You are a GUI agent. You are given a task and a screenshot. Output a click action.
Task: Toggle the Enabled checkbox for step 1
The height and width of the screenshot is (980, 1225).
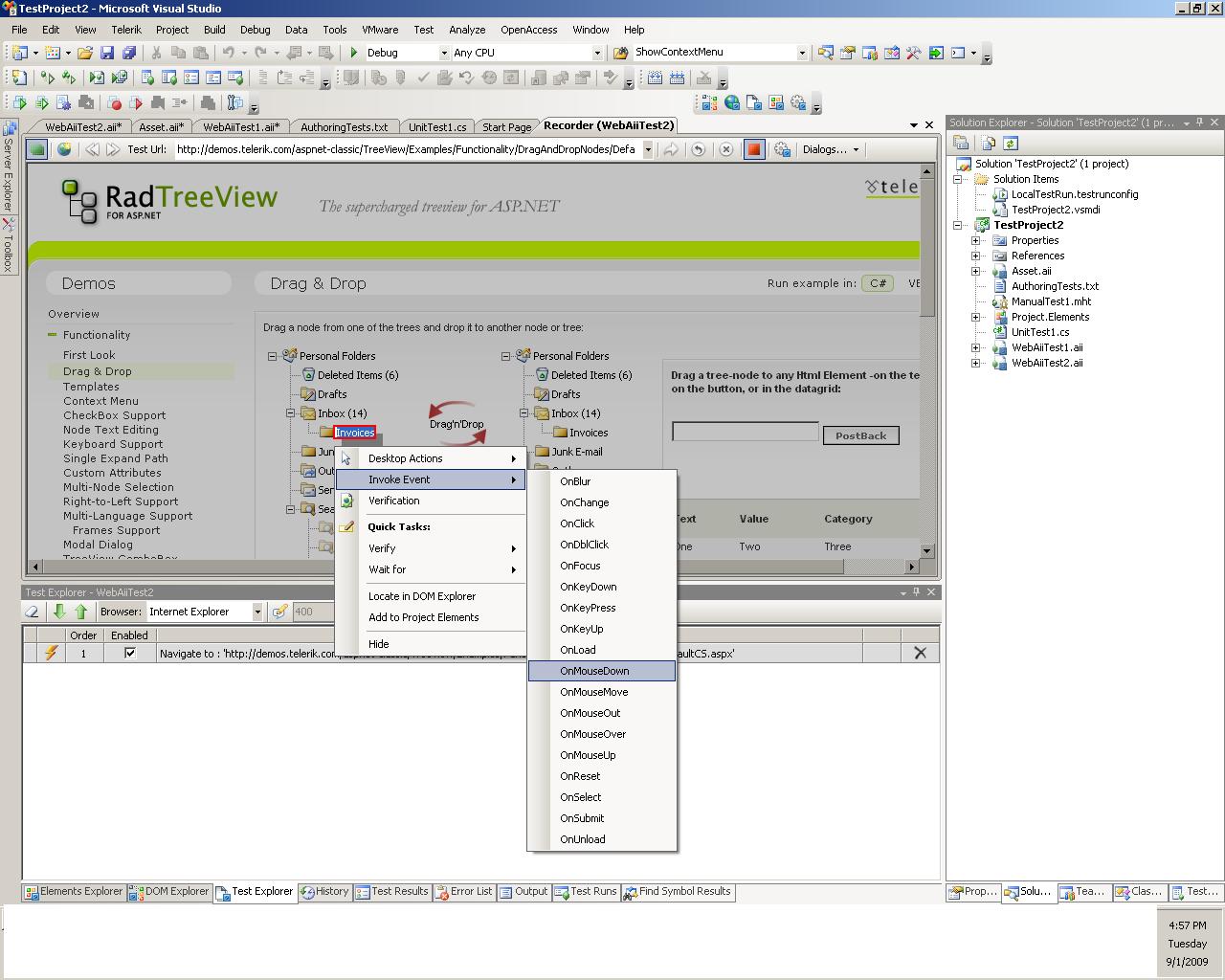(x=130, y=653)
